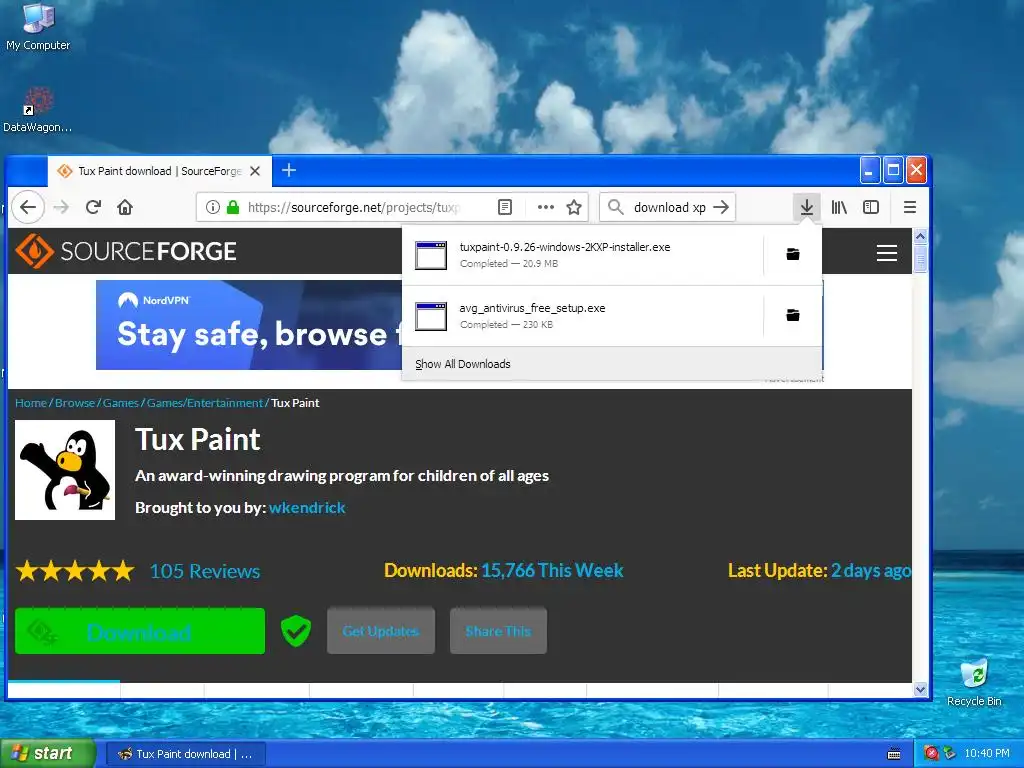The width and height of the screenshot is (1024, 768).
Task: Click the taskbar clock showing 10:40 PM
Action: pyautogui.click(x=987, y=754)
